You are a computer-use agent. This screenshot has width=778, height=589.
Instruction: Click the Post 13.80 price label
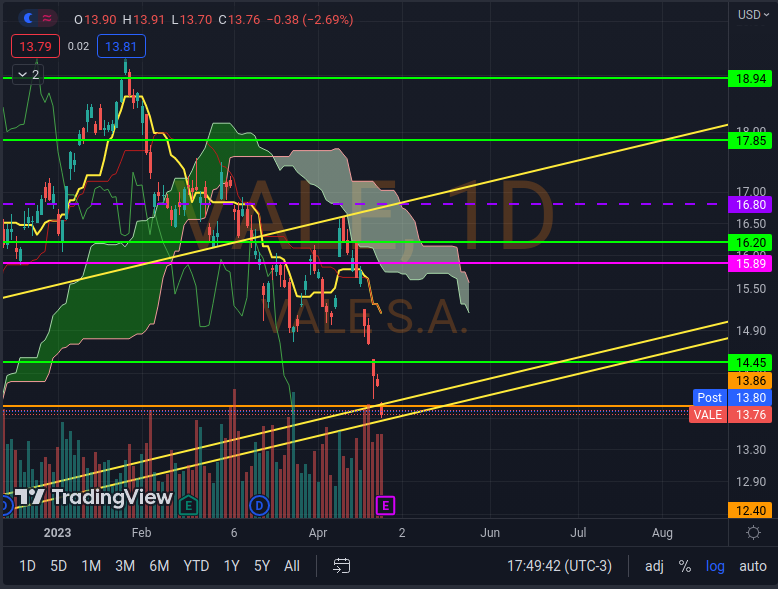(732, 397)
